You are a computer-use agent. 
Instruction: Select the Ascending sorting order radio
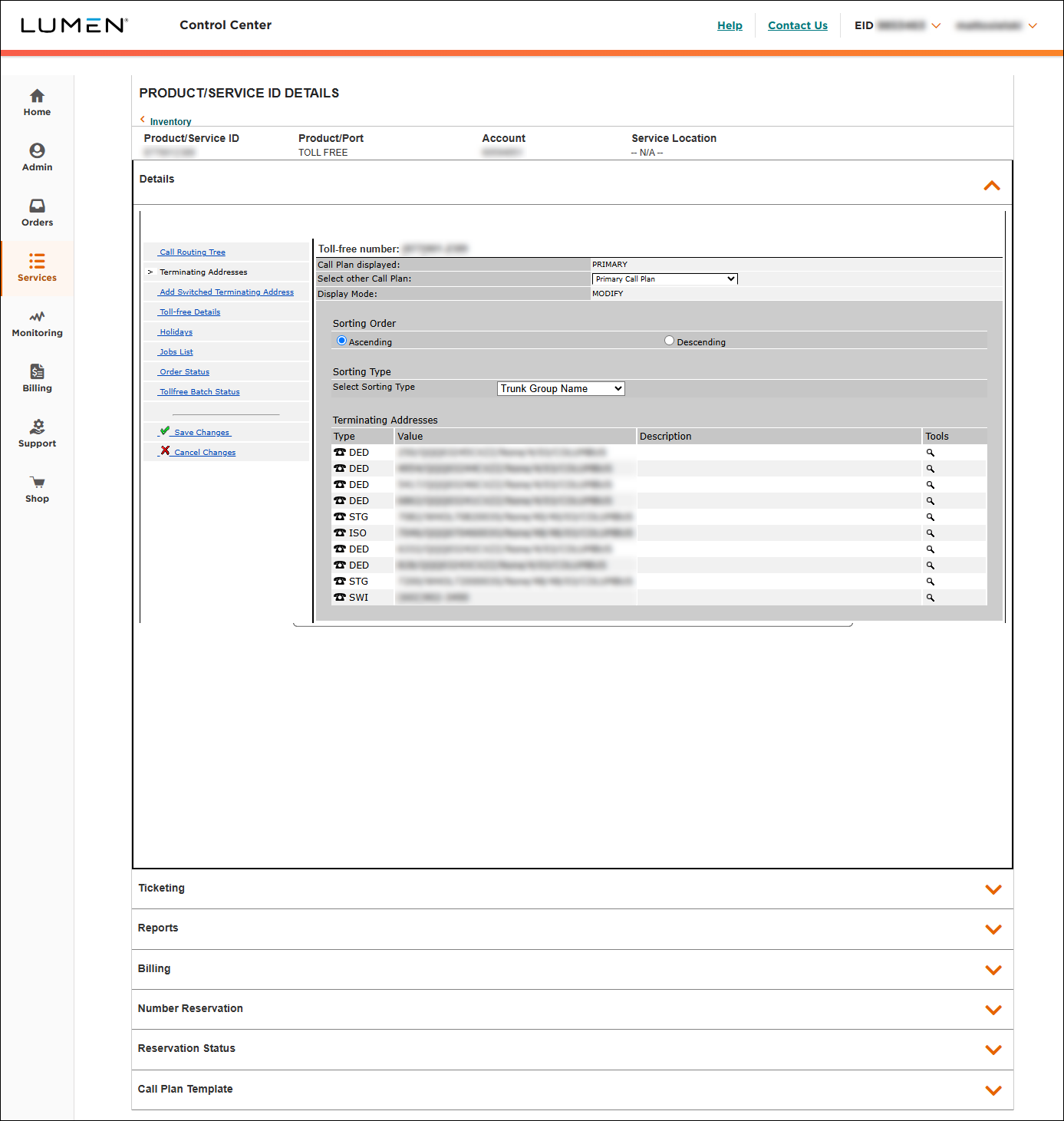[x=341, y=340]
